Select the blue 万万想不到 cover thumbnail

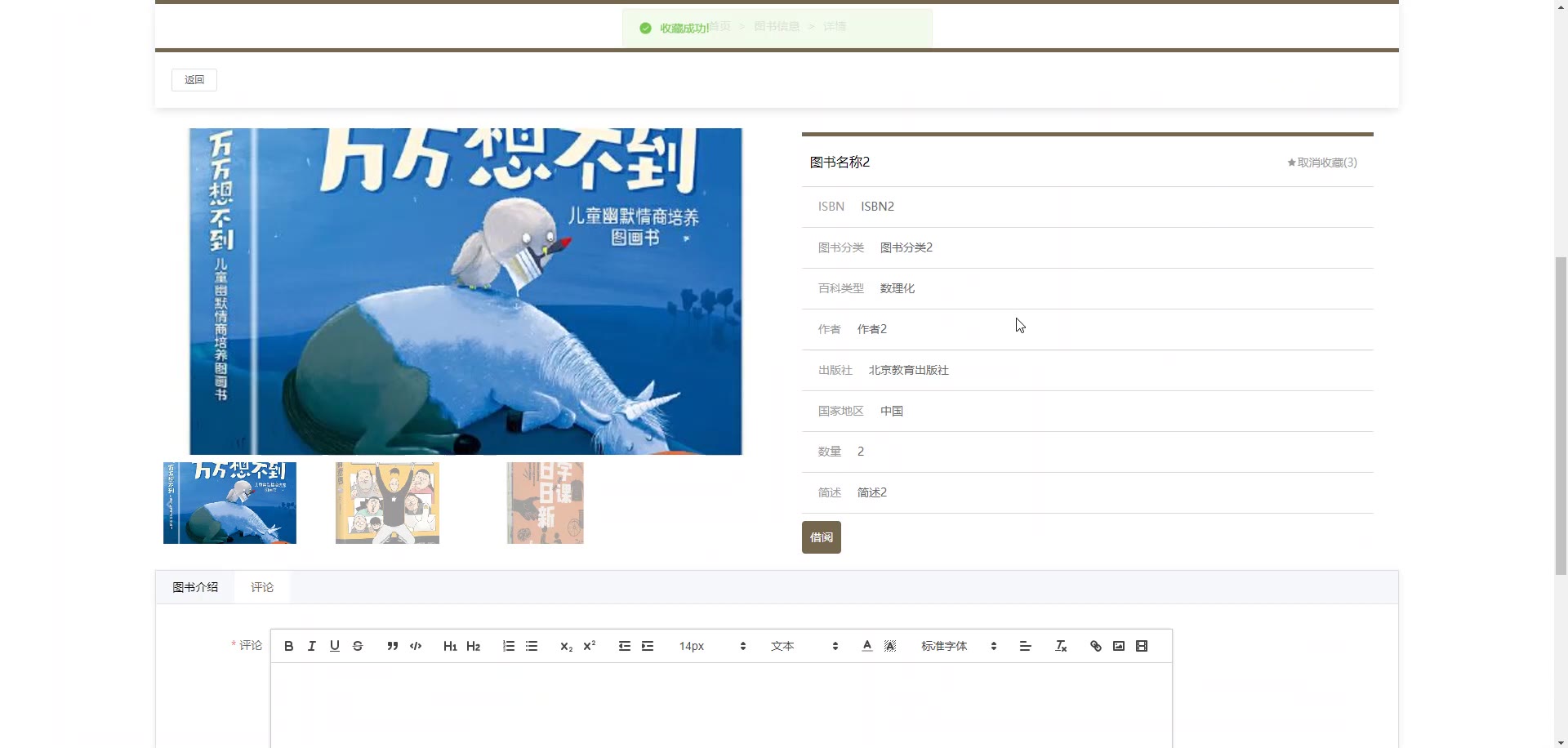[229, 503]
